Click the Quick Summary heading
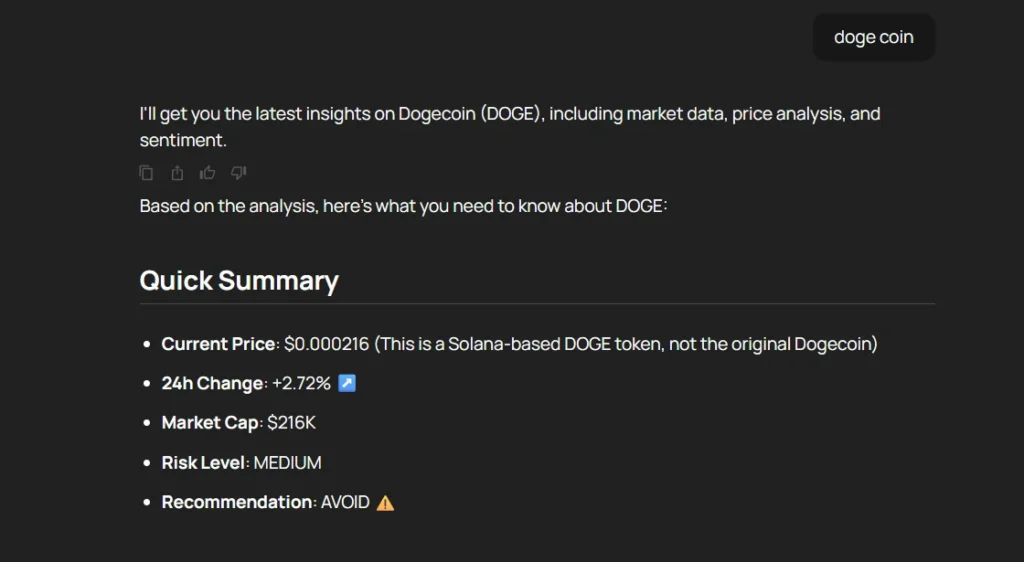1024x562 pixels. pyautogui.click(x=239, y=281)
